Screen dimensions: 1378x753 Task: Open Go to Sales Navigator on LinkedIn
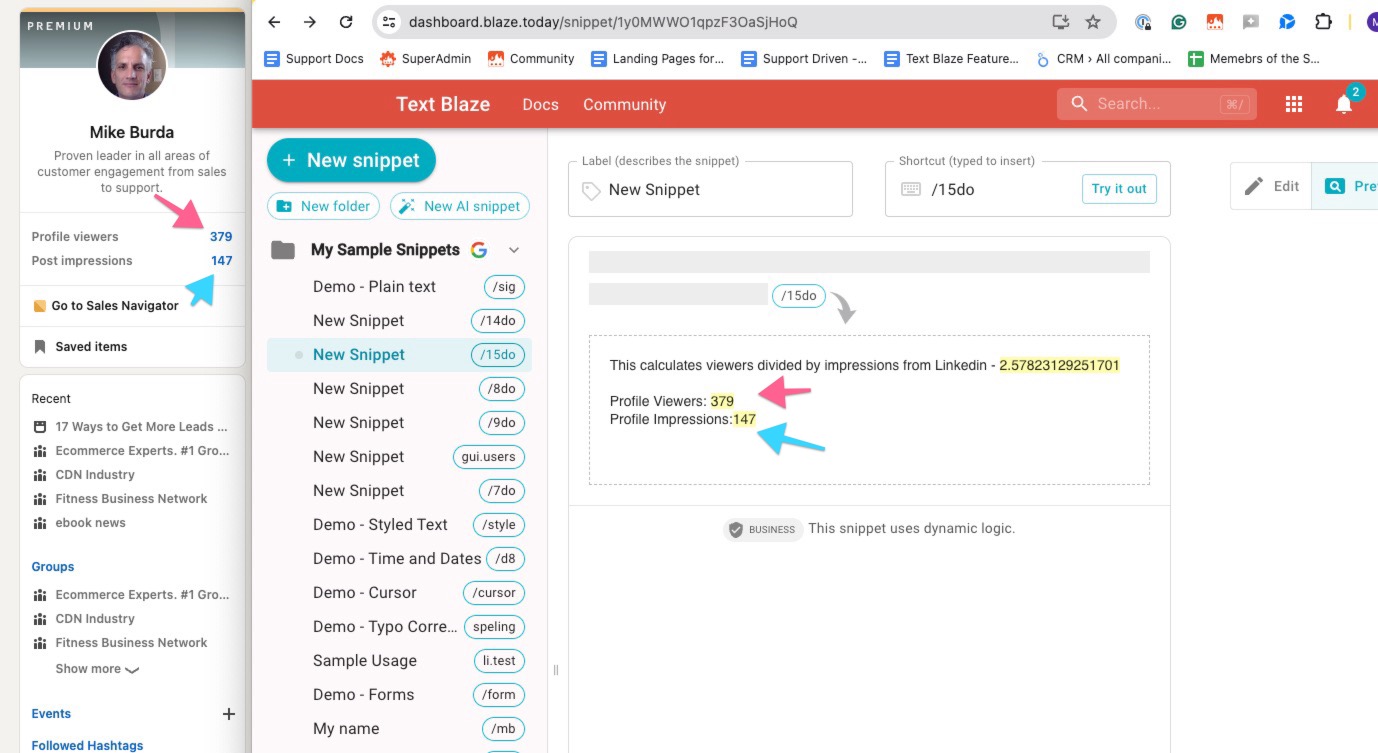106,306
